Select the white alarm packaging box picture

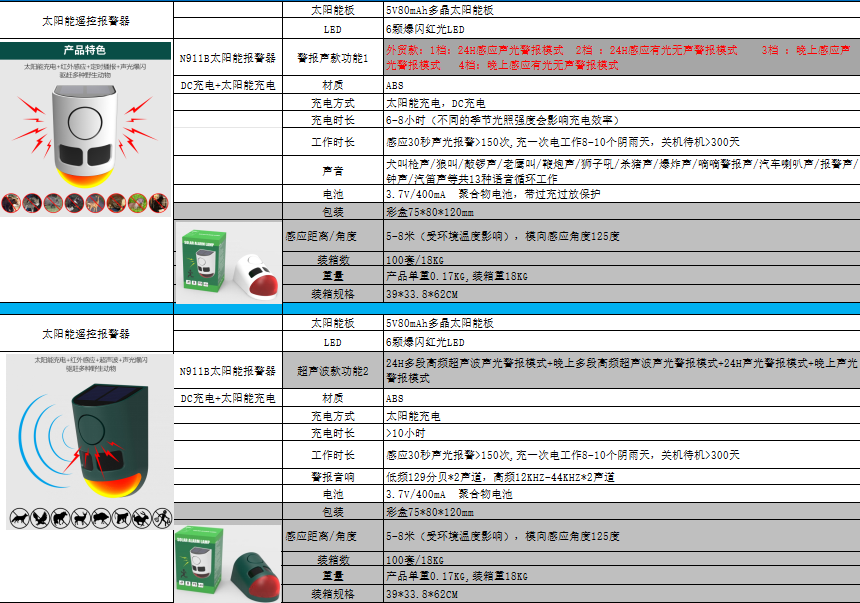228,265
